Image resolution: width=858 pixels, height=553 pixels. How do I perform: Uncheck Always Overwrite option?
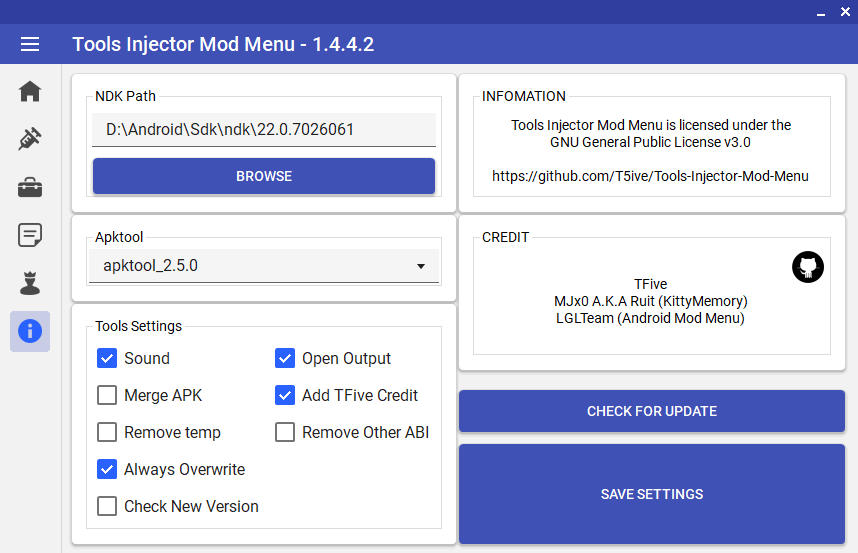pyautogui.click(x=107, y=469)
